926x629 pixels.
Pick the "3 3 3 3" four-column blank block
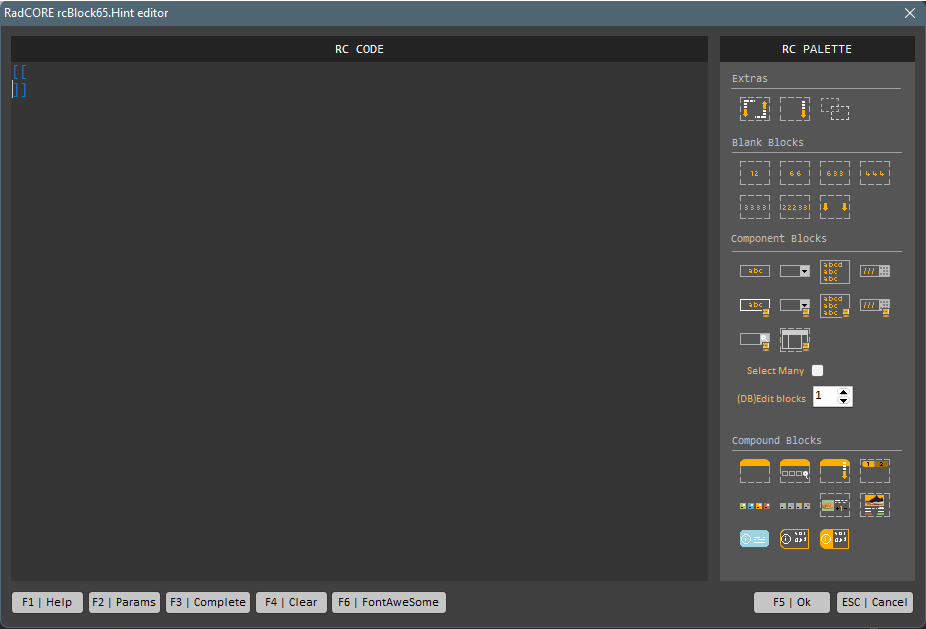(755, 207)
